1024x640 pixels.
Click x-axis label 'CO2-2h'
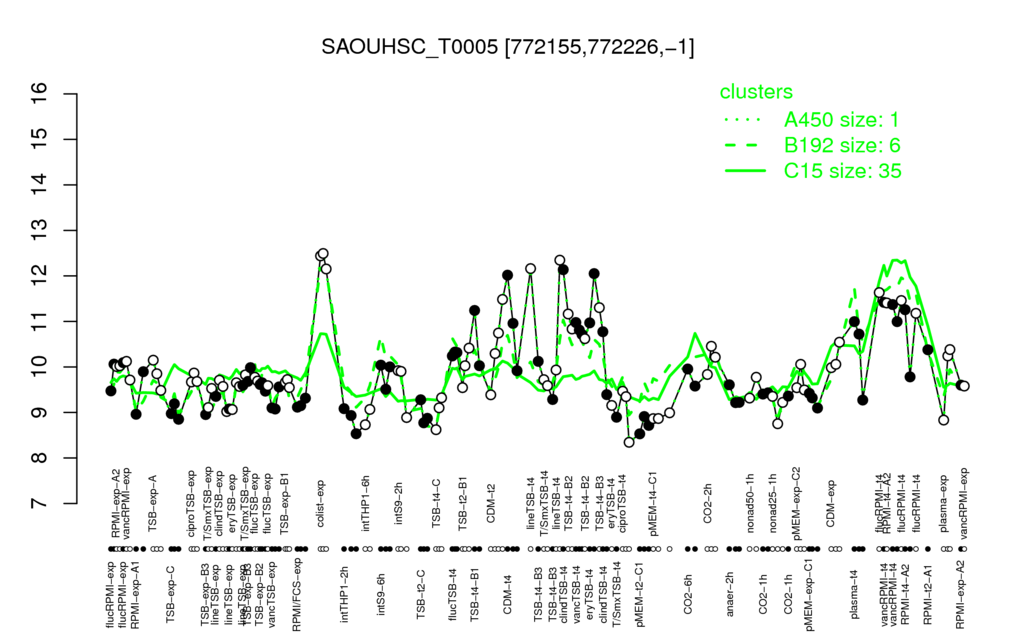pos(707,506)
